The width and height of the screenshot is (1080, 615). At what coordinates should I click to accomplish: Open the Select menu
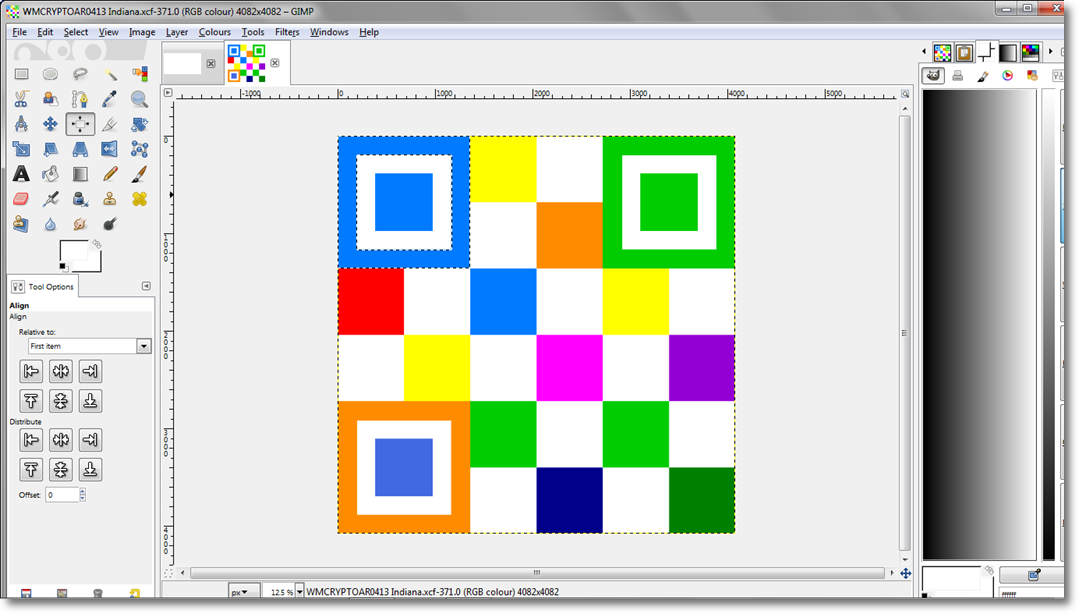(x=76, y=32)
